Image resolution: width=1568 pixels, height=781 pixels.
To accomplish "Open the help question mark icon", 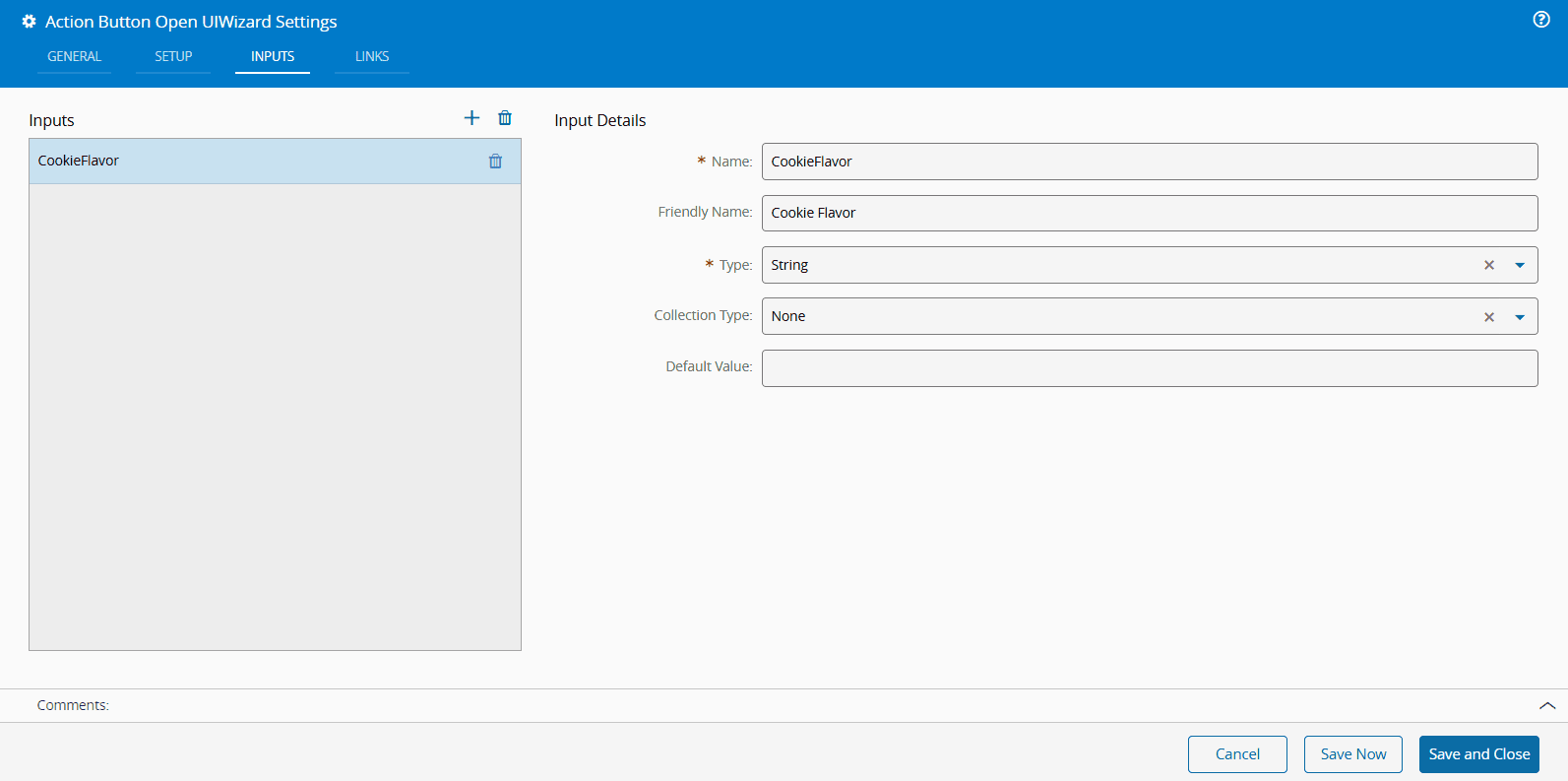I will click(1541, 20).
